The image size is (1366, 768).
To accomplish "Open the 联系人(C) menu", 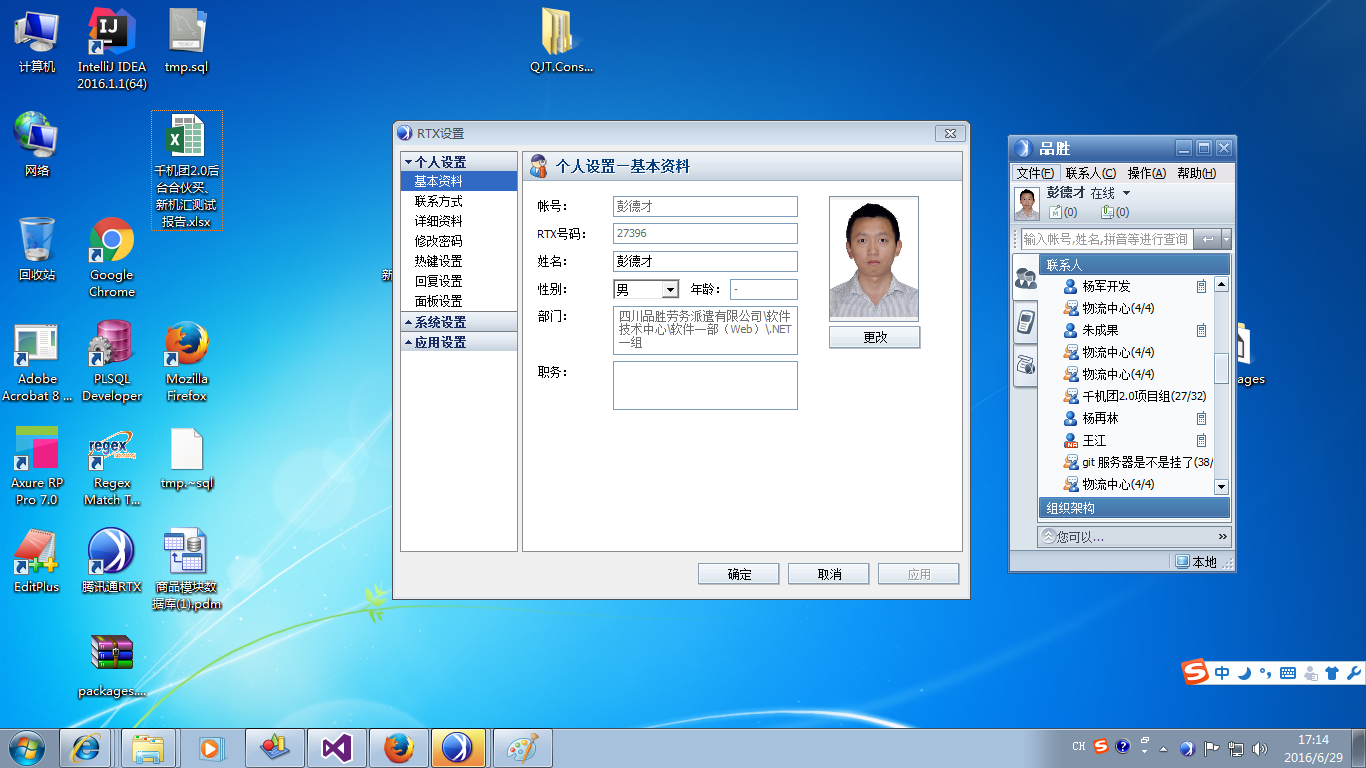I will point(1090,173).
